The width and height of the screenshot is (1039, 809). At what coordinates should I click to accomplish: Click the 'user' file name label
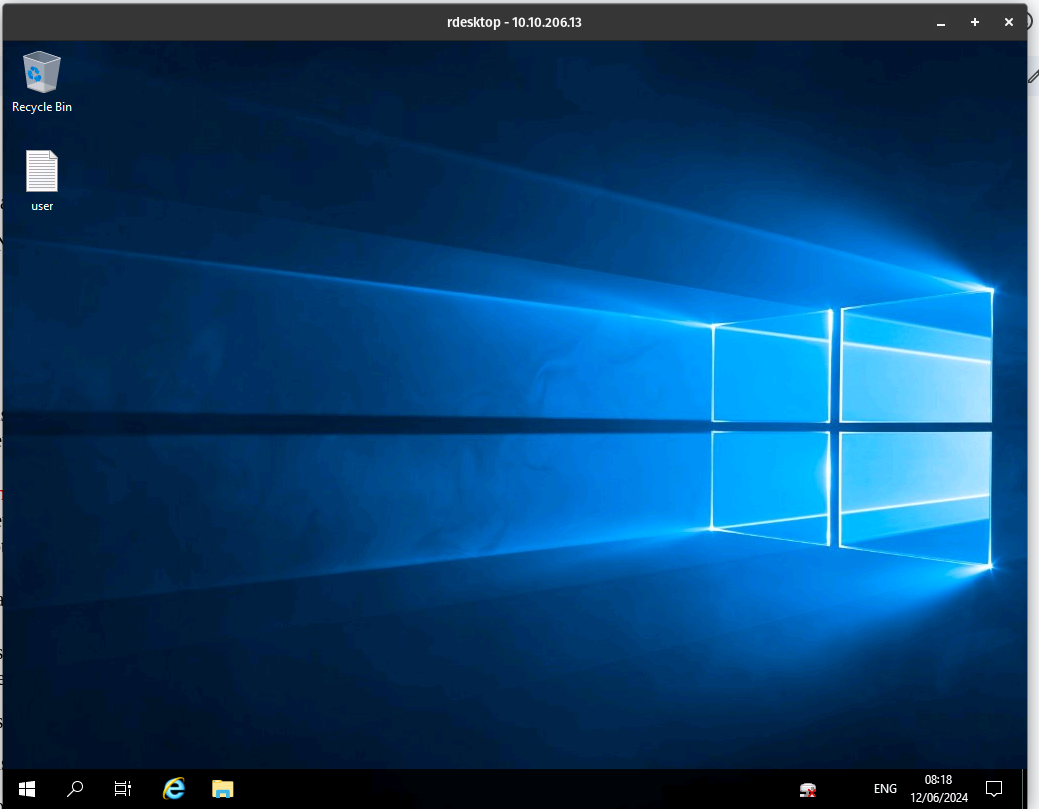tap(42, 206)
